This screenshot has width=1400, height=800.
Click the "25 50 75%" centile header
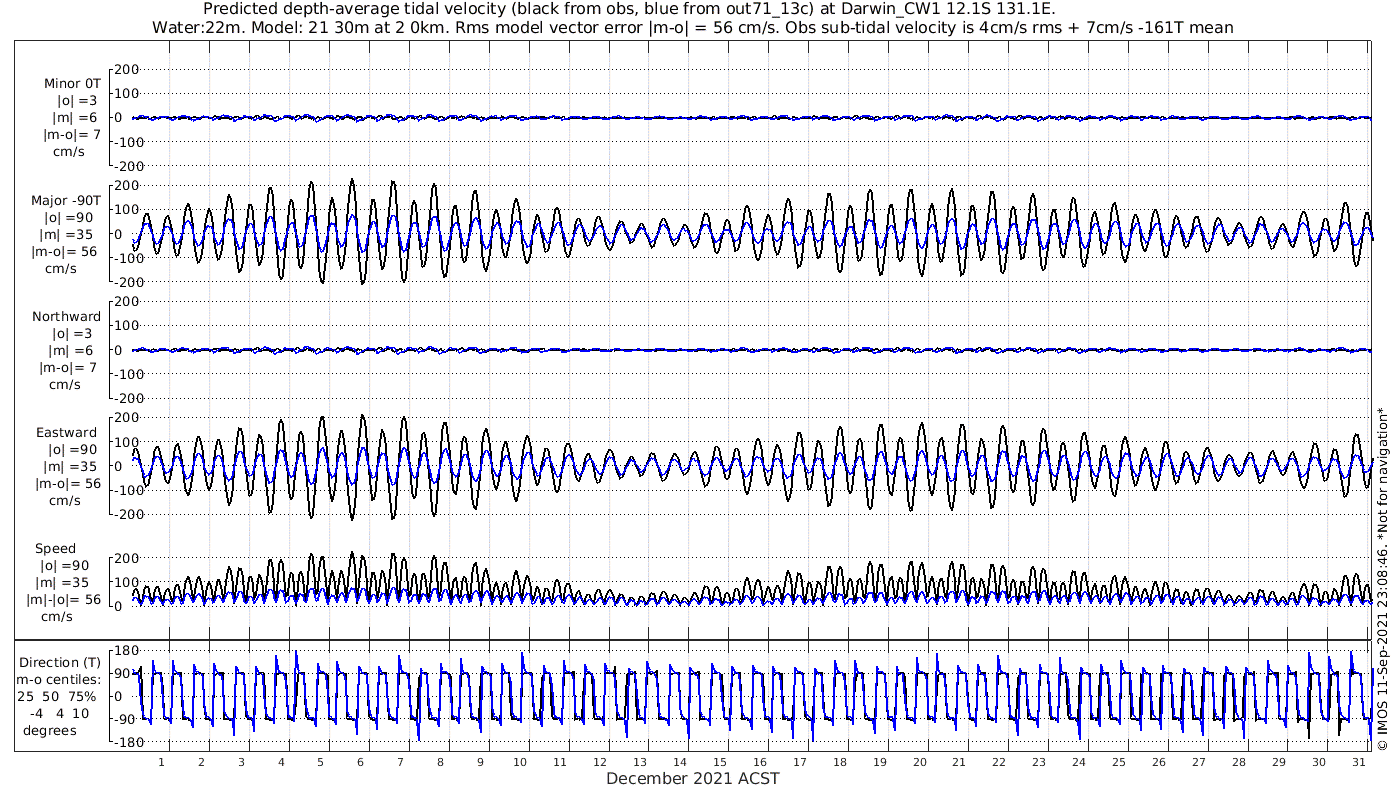click(57, 697)
